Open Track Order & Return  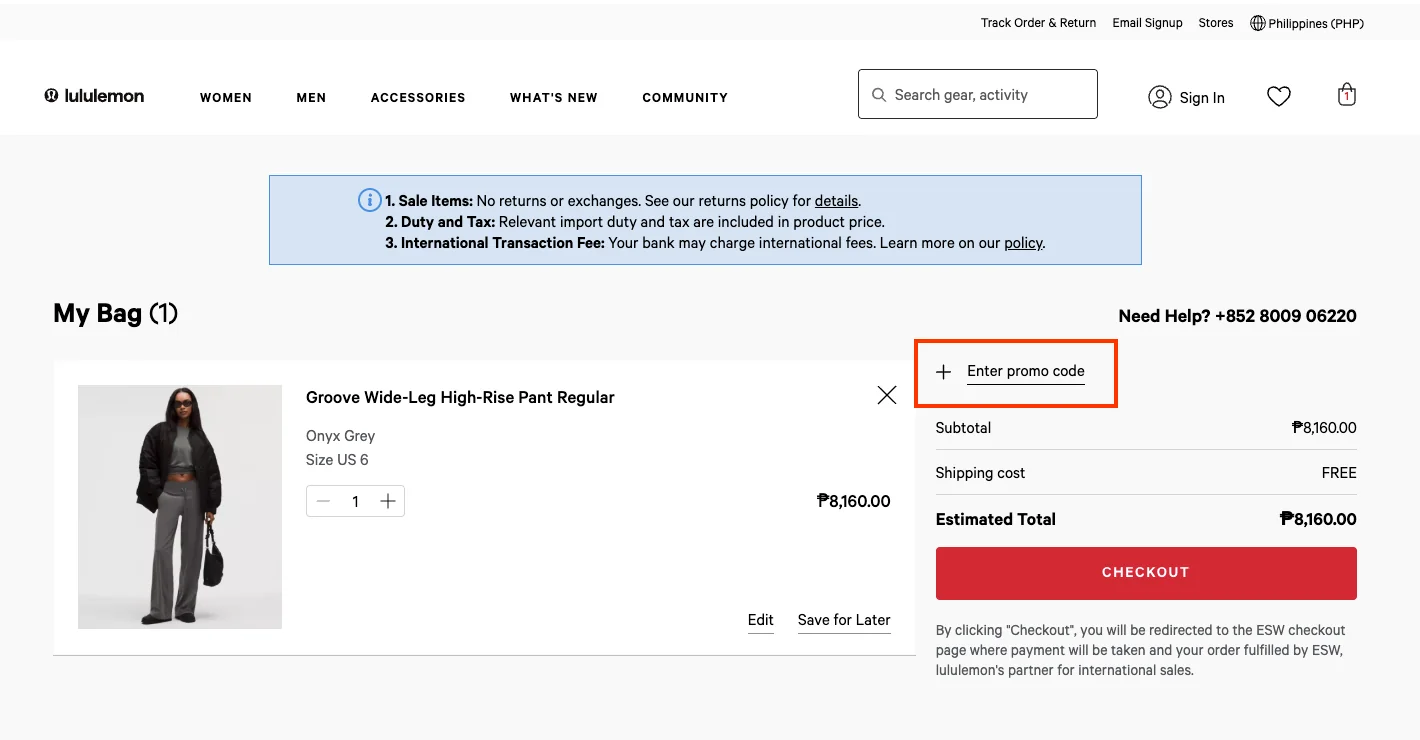(x=1038, y=23)
